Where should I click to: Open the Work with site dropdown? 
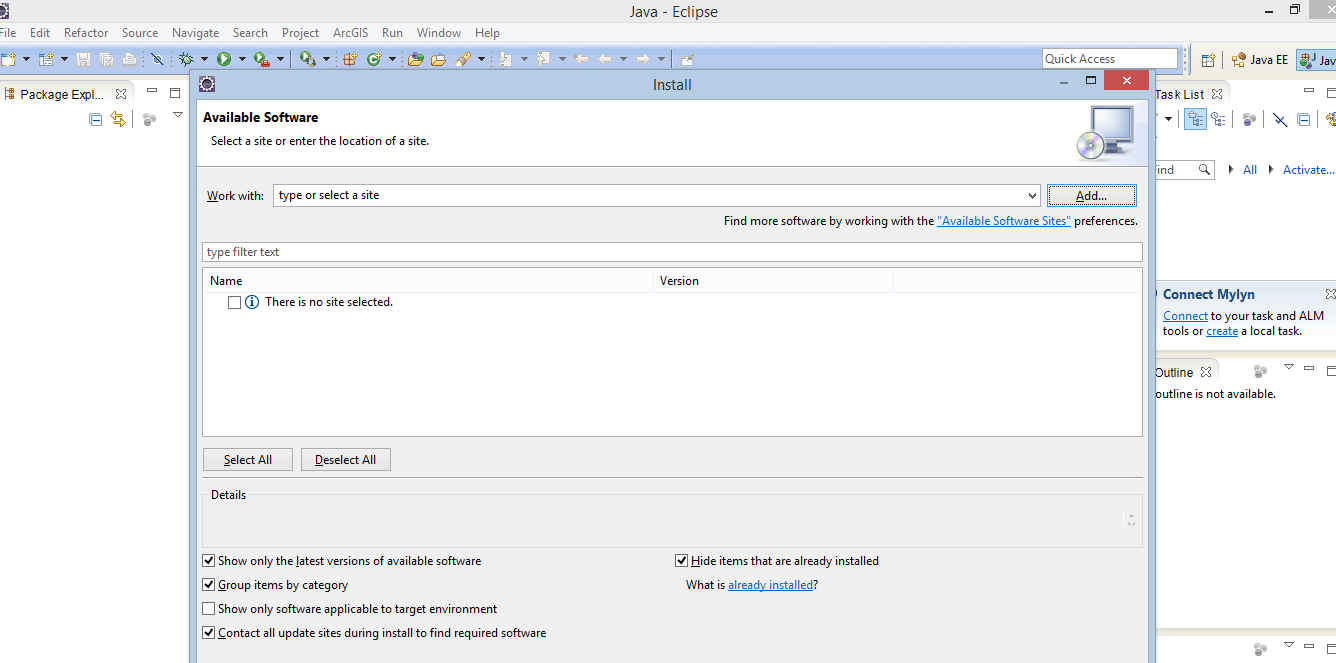[1034, 195]
